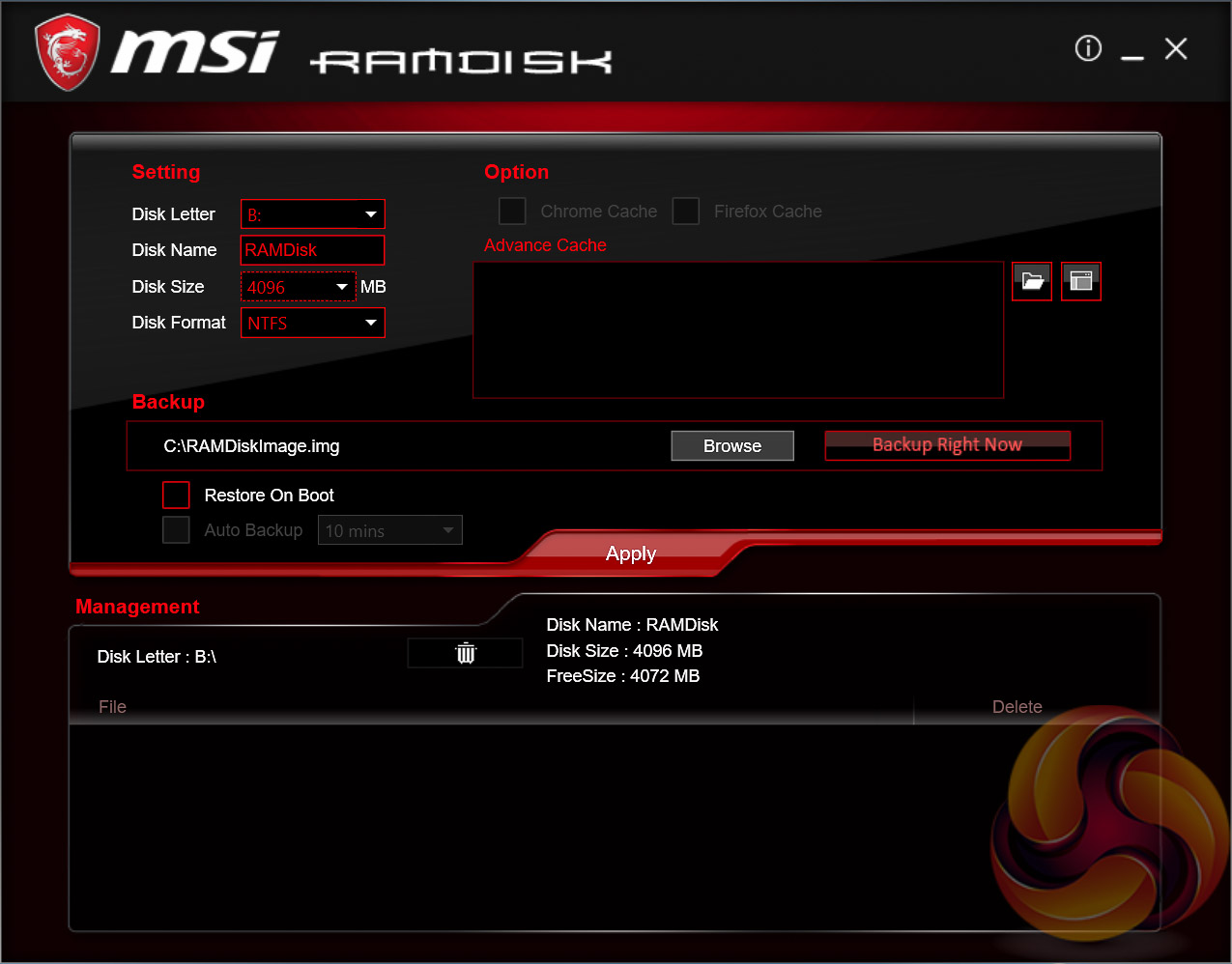The height and width of the screenshot is (964, 1232).
Task: Click the Firefox Cache label
Action: 768,212
